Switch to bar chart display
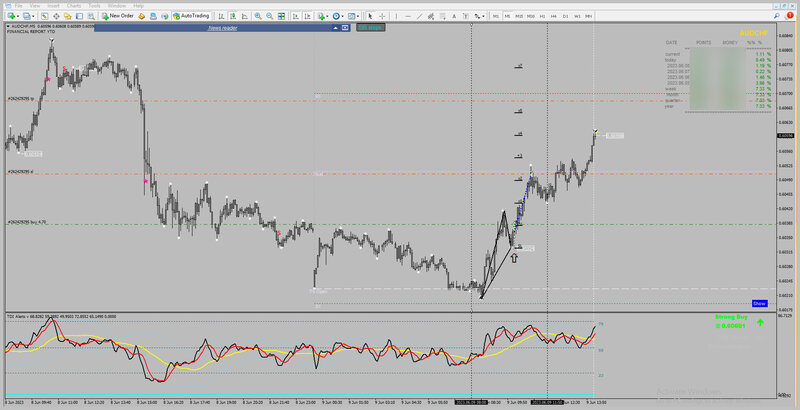Image resolution: width=800 pixels, height=410 pixels. (x=221, y=16)
